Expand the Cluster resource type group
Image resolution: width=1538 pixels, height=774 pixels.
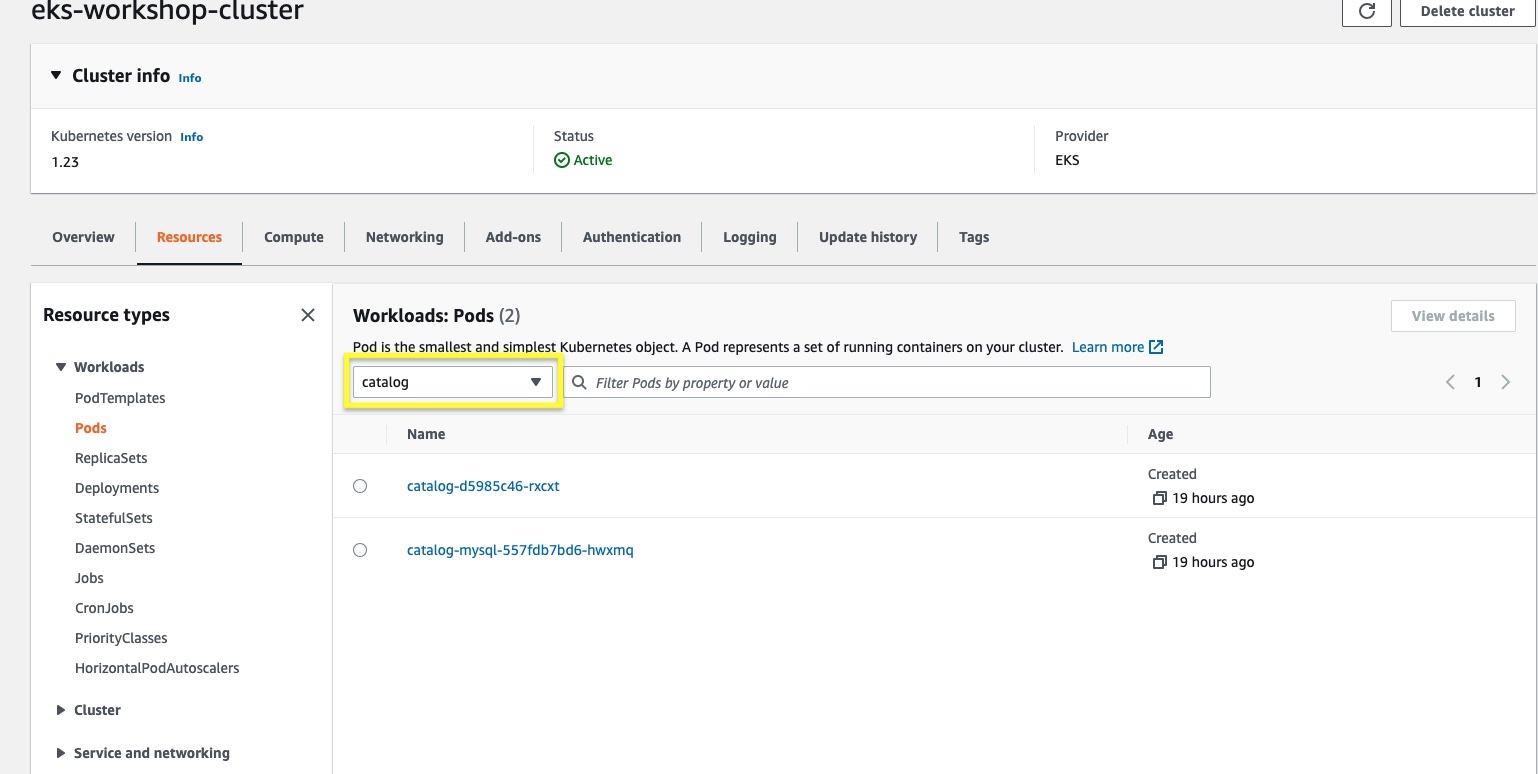(x=62, y=710)
